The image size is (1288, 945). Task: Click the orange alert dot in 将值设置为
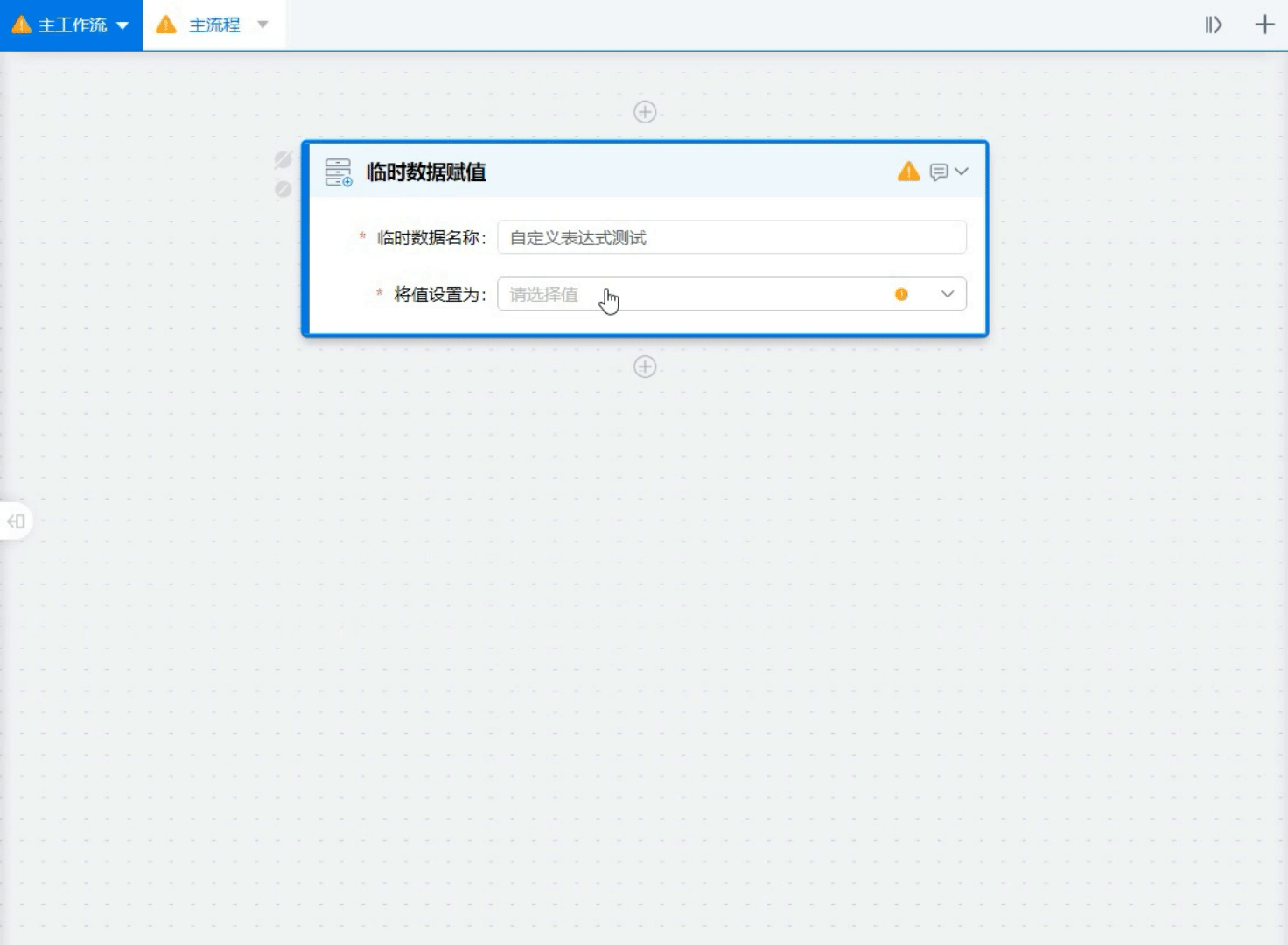tap(901, 295)
